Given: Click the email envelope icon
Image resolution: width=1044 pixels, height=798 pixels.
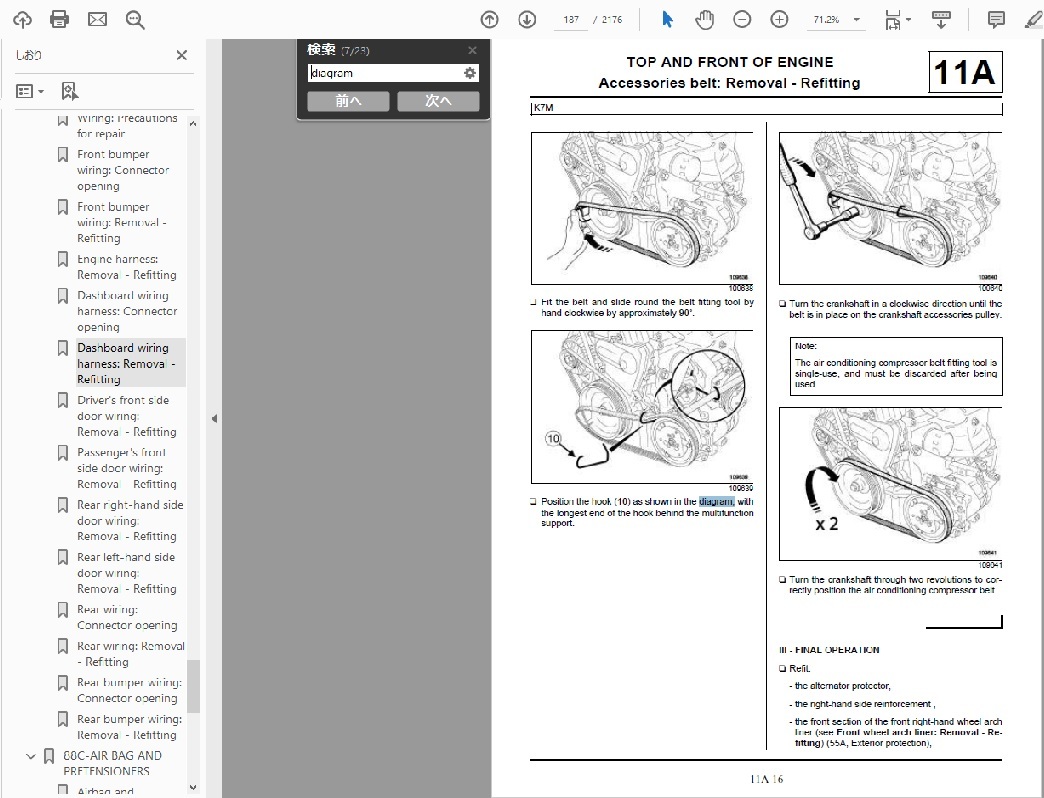Looking at the screenshot, I should 97,19.
